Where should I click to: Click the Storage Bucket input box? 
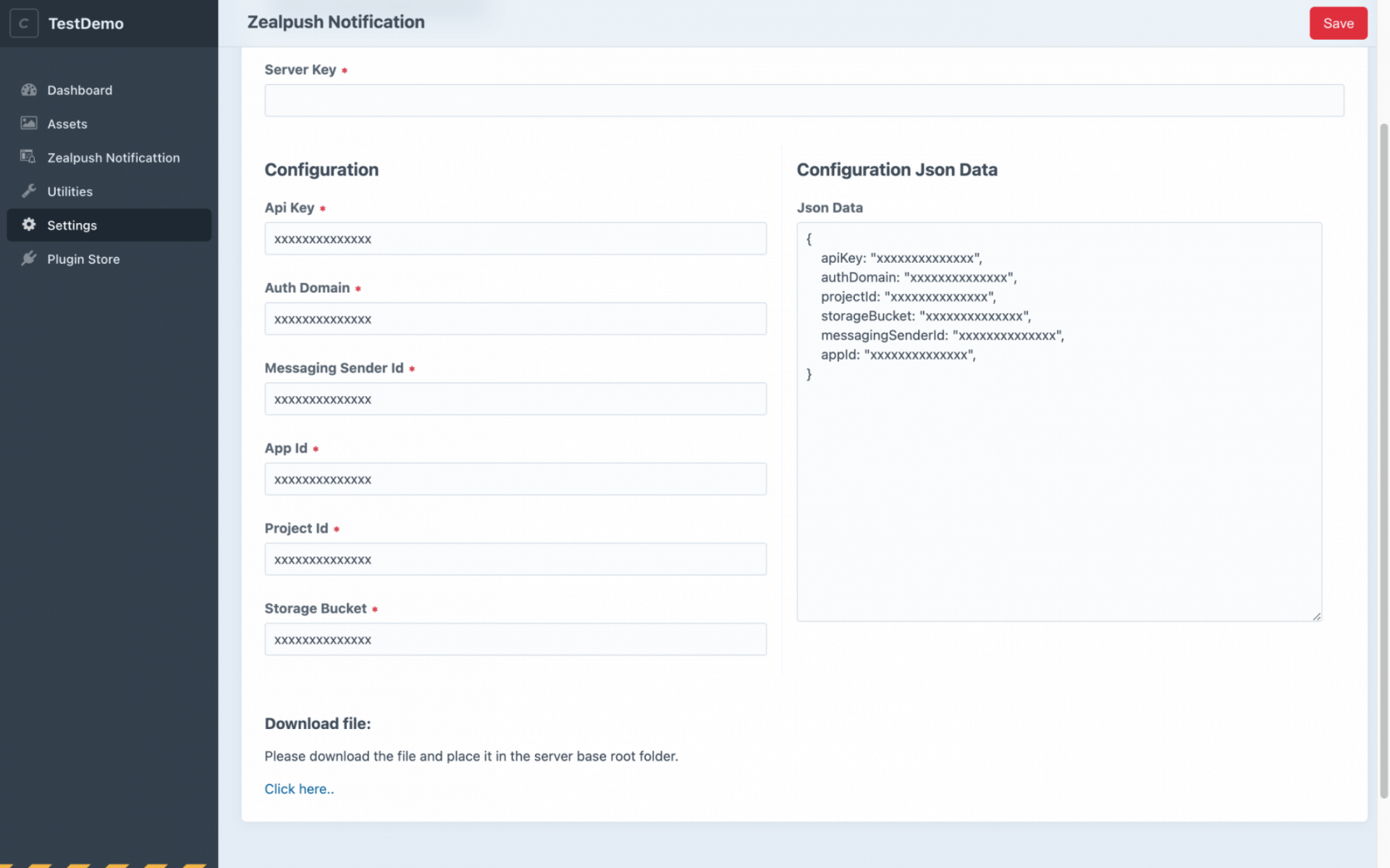coord(515,639)
